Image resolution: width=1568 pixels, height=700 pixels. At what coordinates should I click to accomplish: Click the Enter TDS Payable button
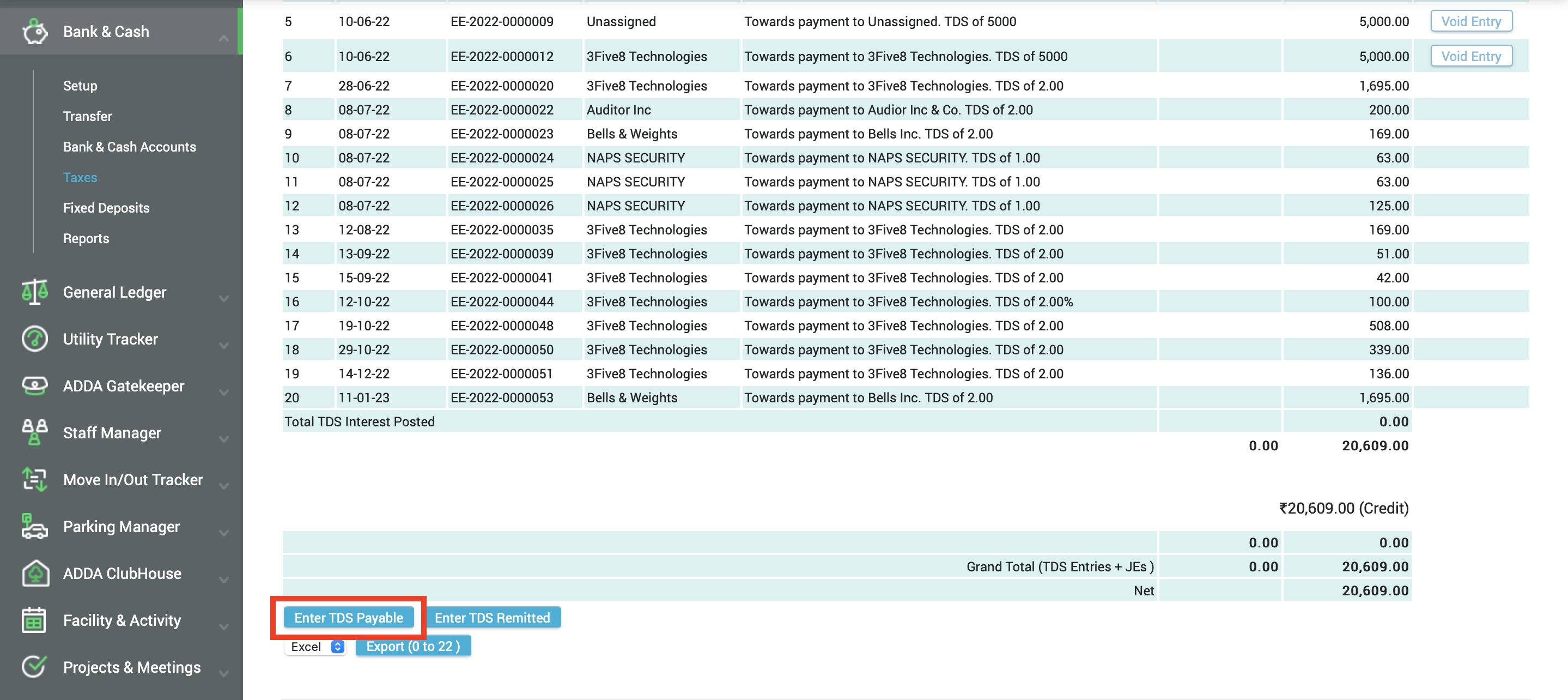pos(348,617)
